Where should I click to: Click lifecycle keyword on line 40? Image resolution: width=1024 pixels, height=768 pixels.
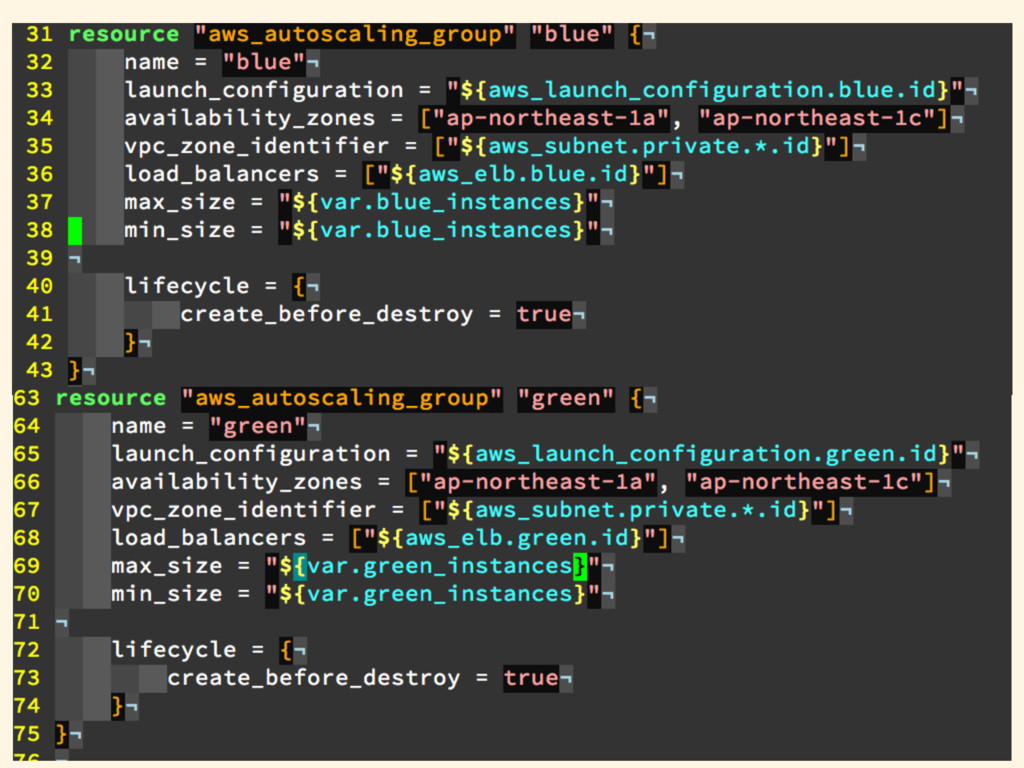coord(187,286)
